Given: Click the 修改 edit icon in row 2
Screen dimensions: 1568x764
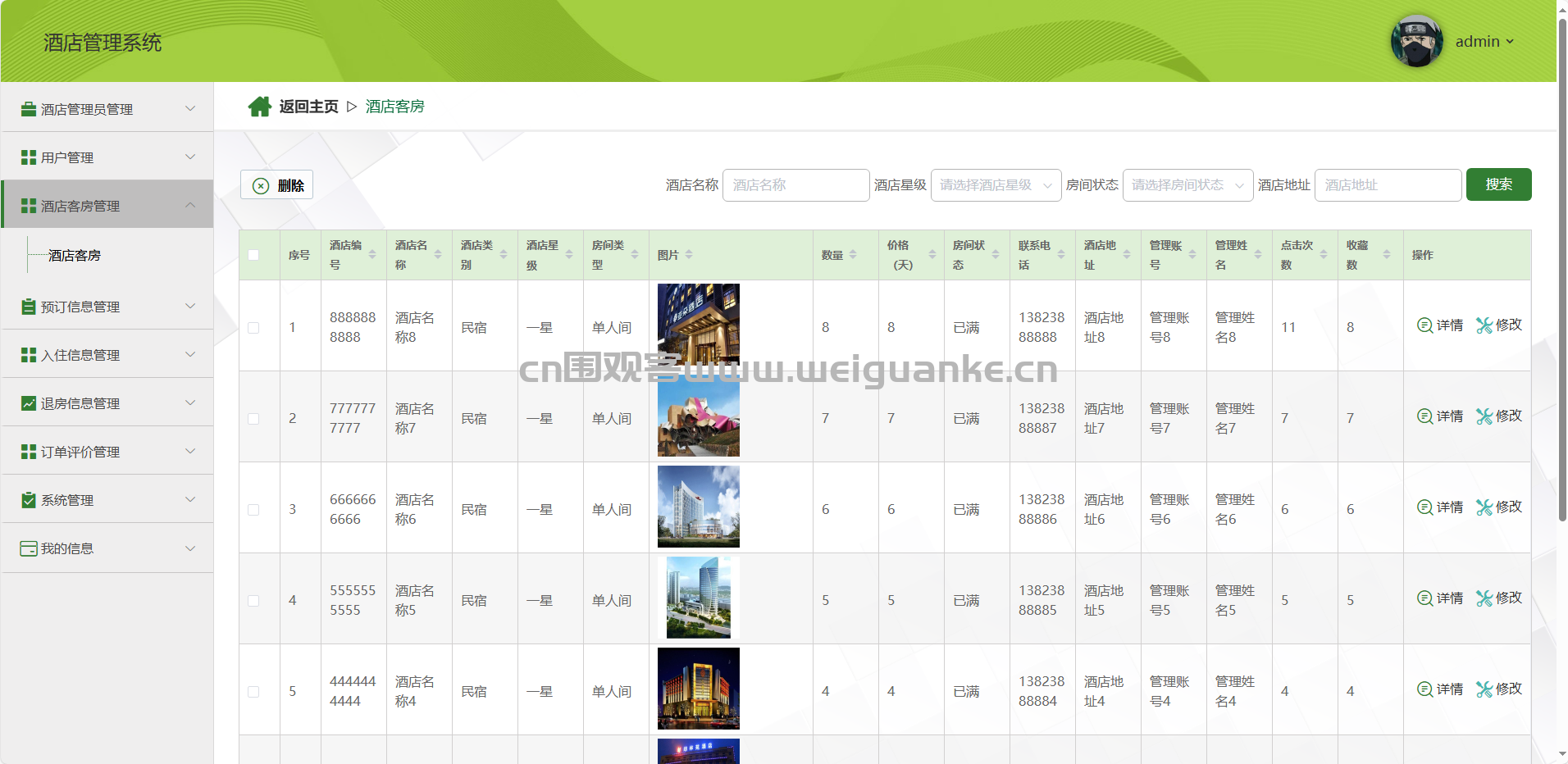Looking at the screenshot, I should point(1484,416).
